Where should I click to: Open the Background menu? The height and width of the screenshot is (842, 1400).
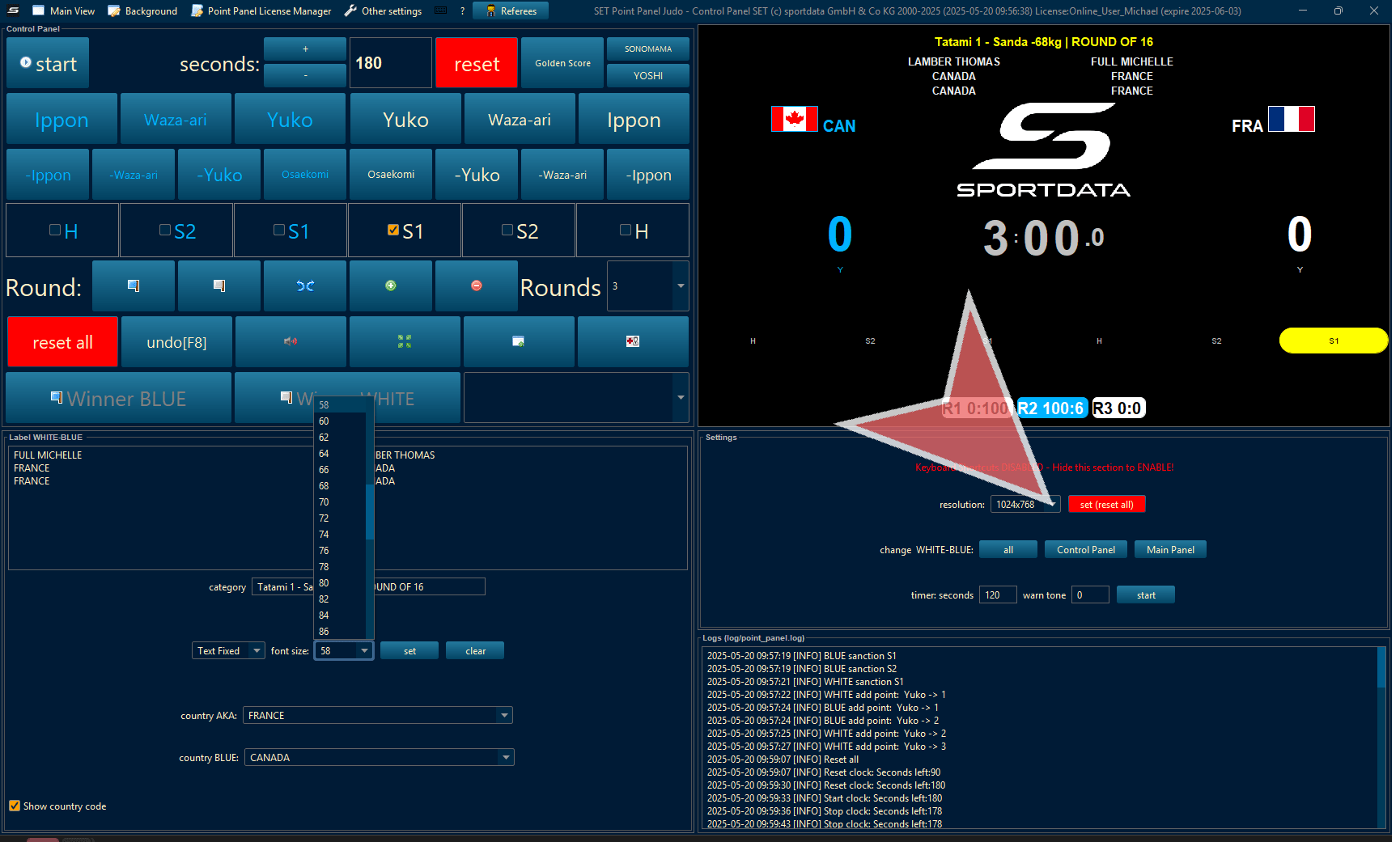142,11
